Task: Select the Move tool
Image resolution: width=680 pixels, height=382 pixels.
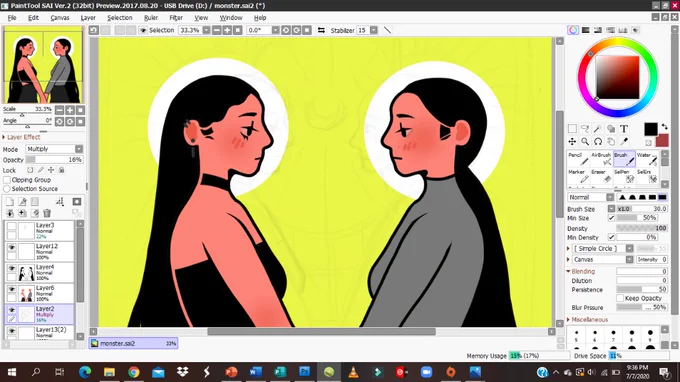Action: (572, 141)
